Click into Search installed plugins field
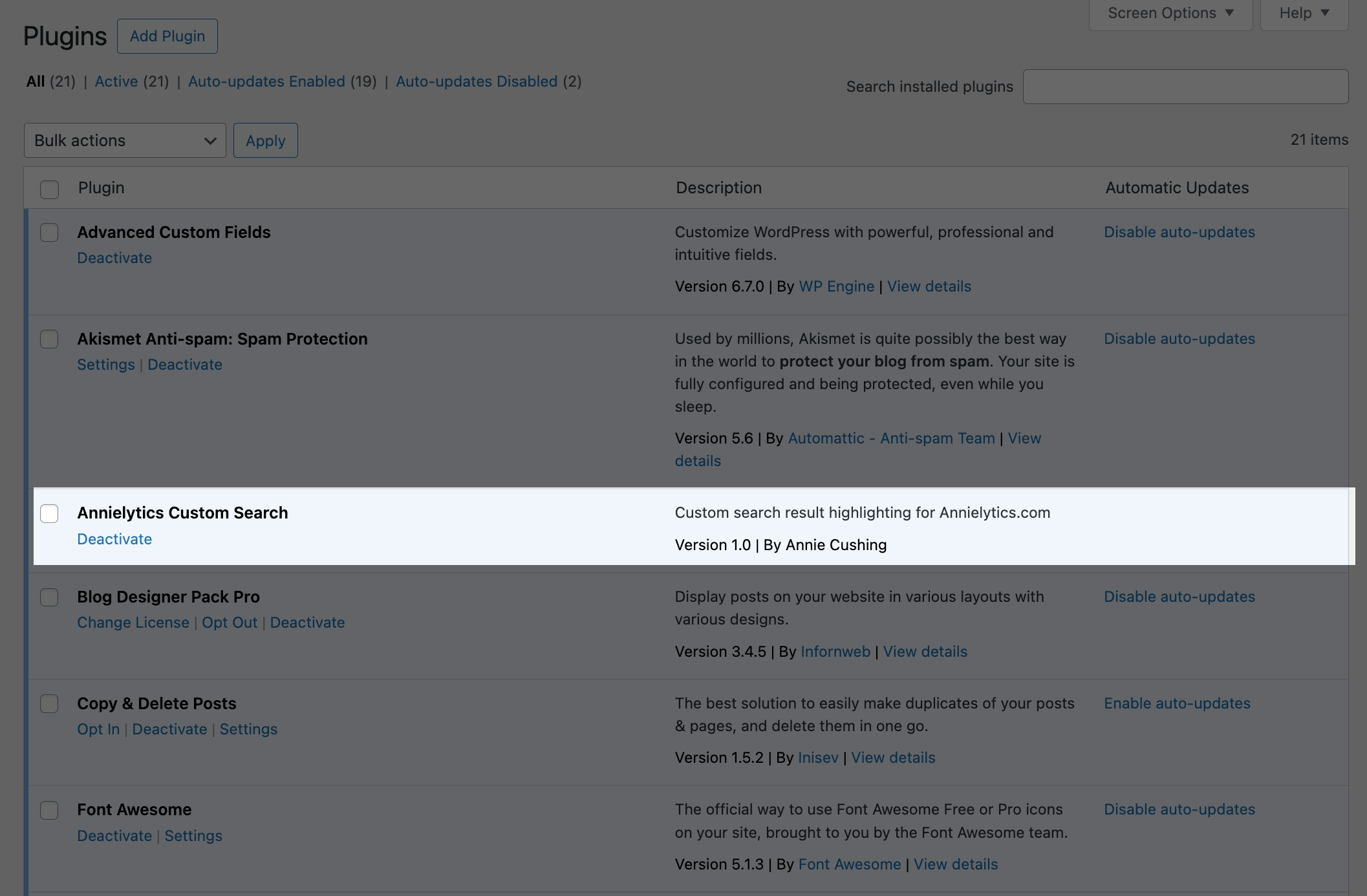Image resolution: width=1367 pixels, height=896 pixels. click(1185, 87)
